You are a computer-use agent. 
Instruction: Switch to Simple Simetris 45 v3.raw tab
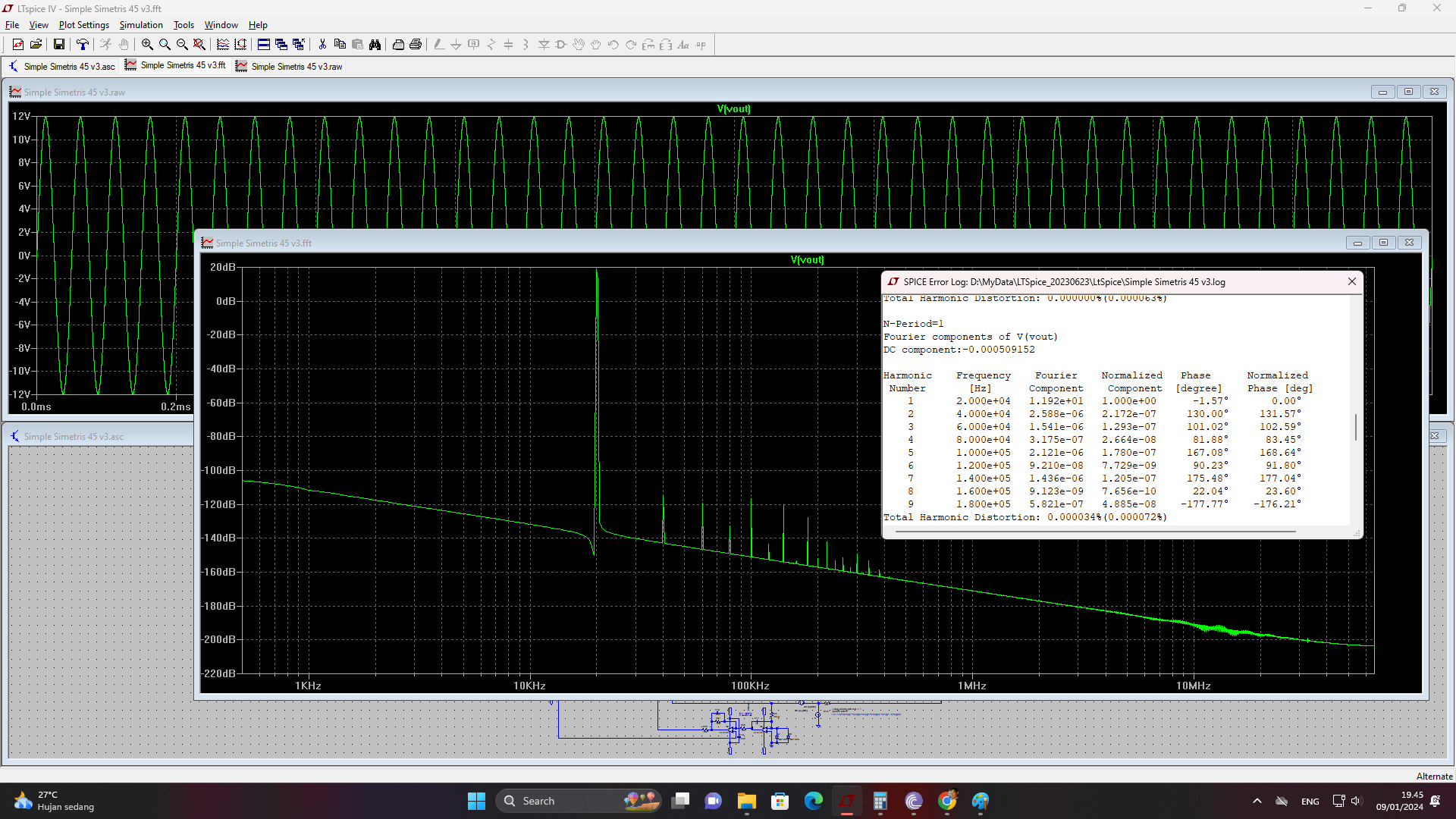click(289, 67)
